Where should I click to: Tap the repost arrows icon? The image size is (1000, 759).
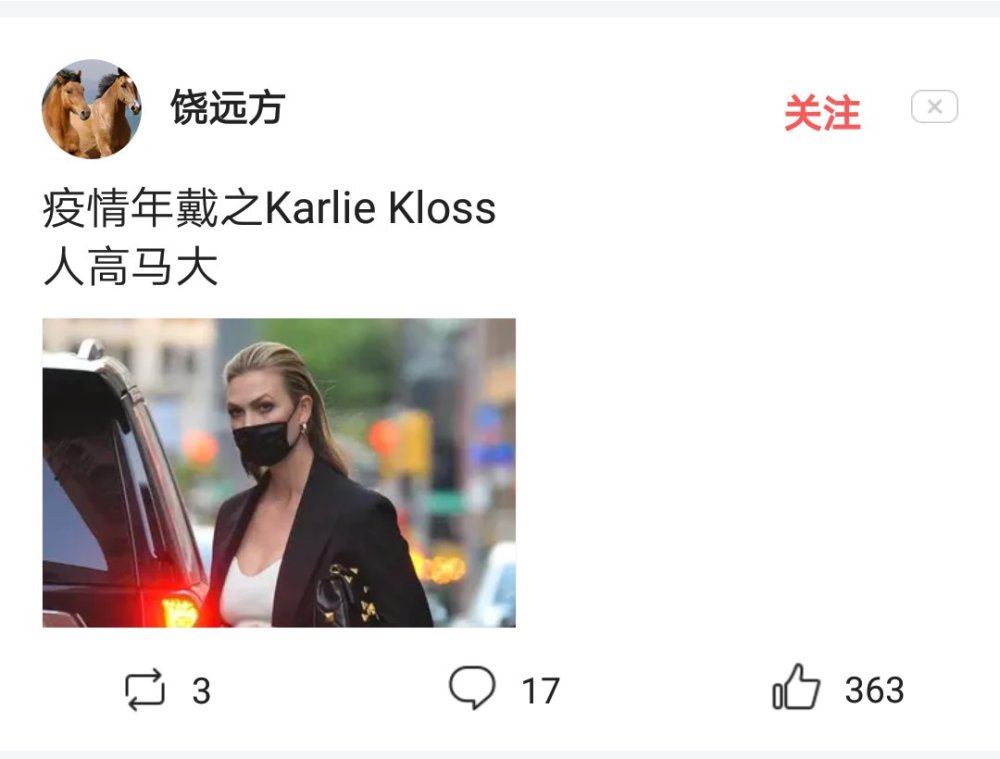click(x=145, y=689)
